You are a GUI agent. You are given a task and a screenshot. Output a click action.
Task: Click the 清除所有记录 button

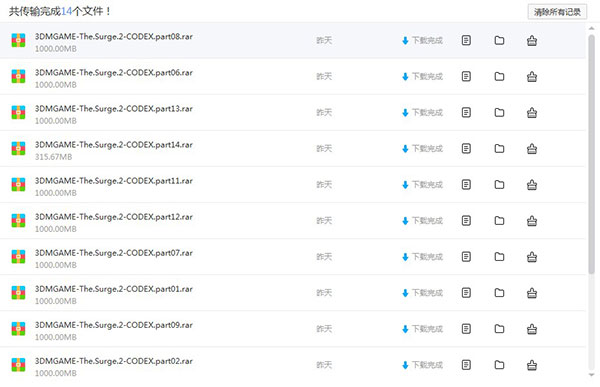click(557, 12)
